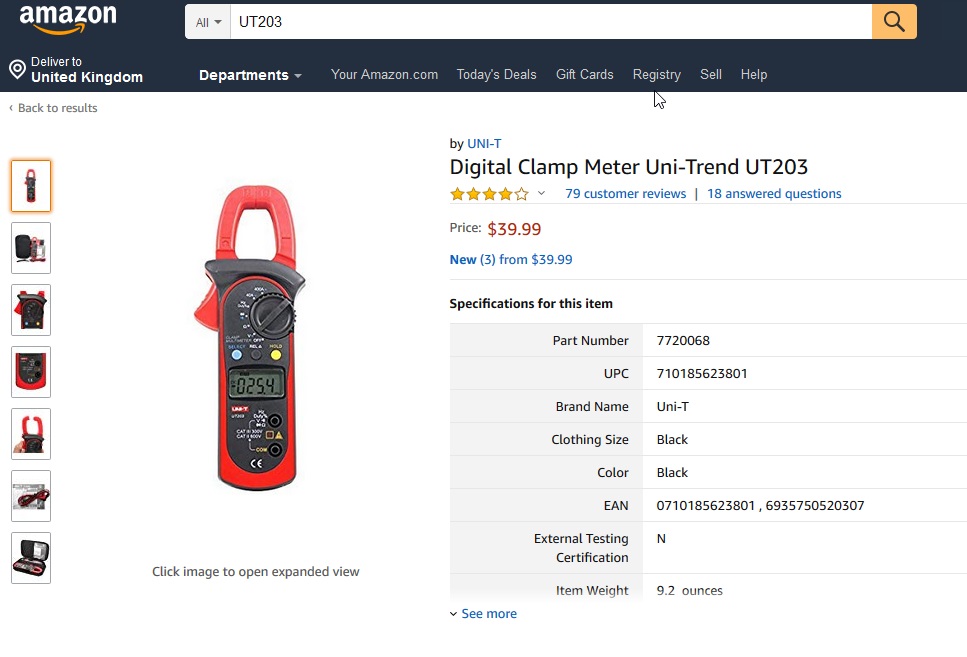Viewport: 967px width, 657px height.
Task: Select the first clamp meter thumbnail
Action: tap(31, 186)
